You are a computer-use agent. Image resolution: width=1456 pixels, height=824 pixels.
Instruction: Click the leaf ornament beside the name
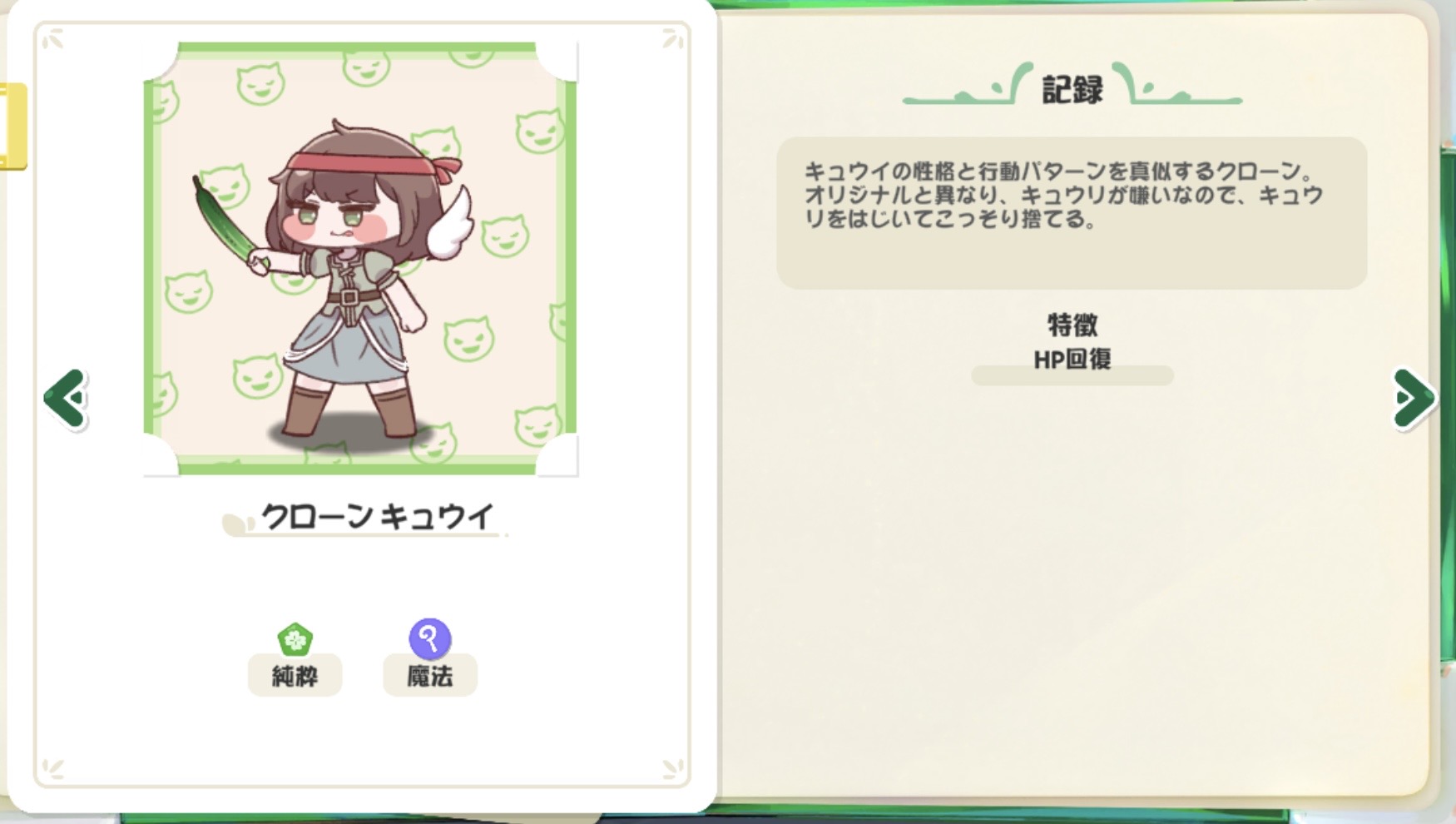[x=237, y=524]
